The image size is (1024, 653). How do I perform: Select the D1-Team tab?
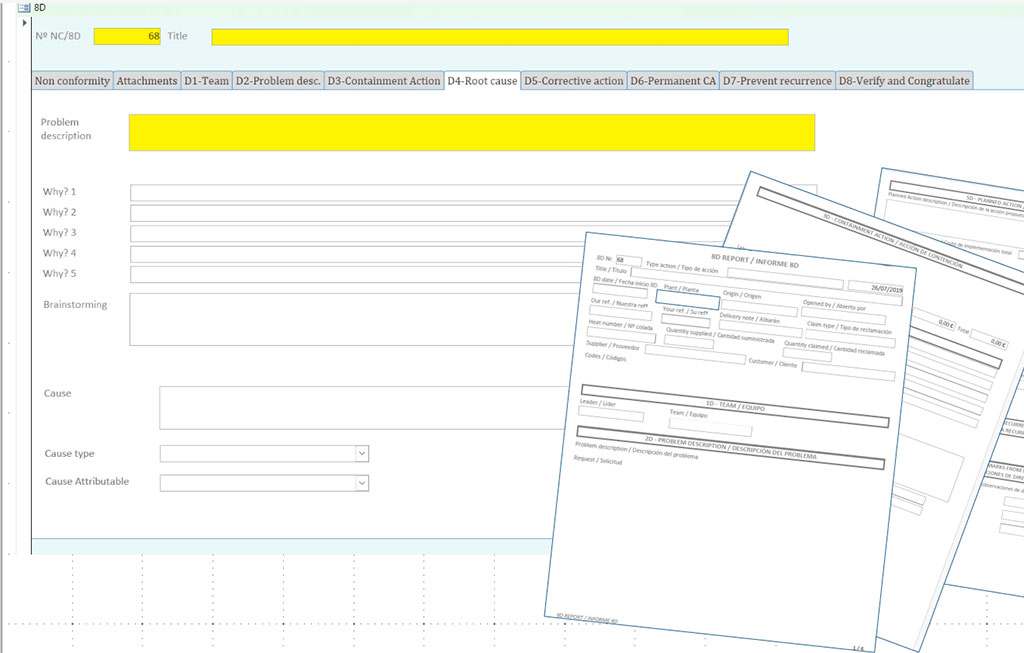(x=206, y=81)
